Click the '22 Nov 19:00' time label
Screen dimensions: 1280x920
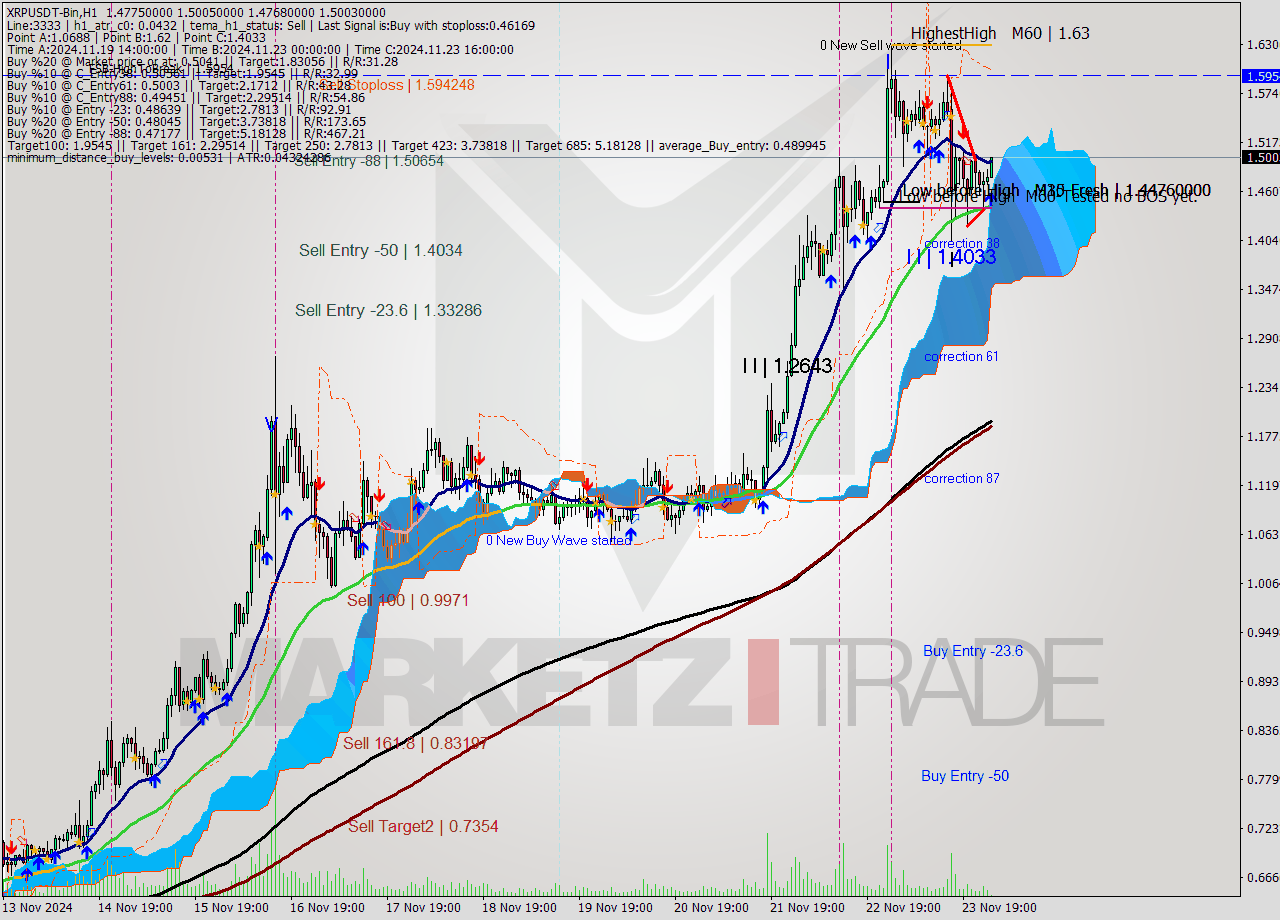point(904,908)
